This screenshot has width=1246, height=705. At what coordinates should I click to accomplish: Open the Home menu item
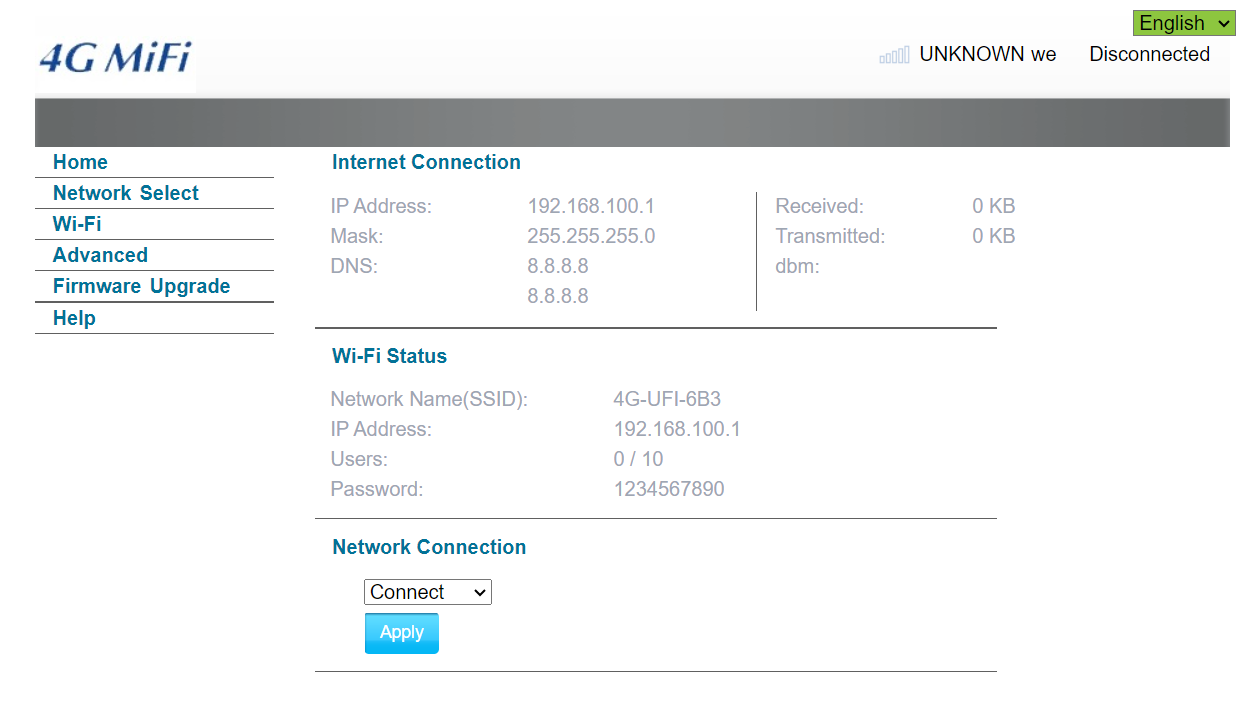pos(80,162)
